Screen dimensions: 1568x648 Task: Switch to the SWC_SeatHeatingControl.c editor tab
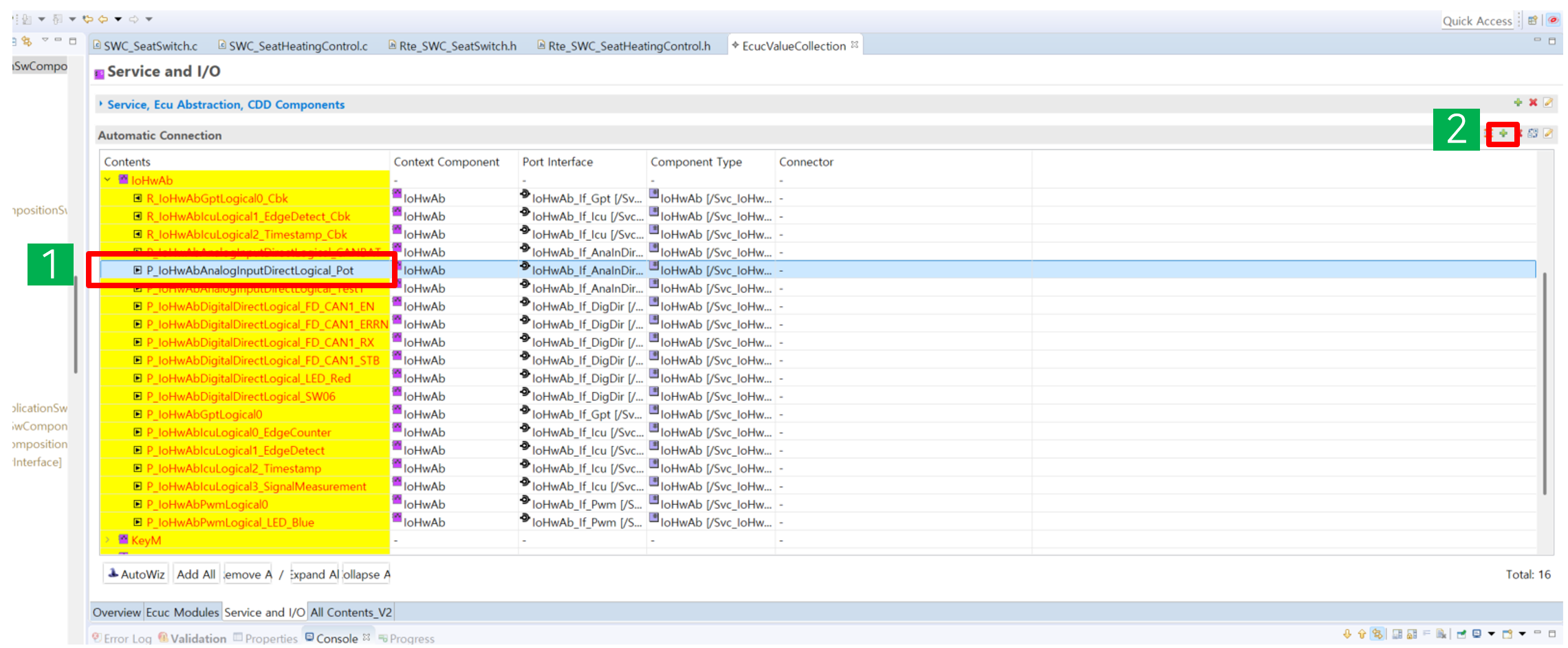(297, 46)
